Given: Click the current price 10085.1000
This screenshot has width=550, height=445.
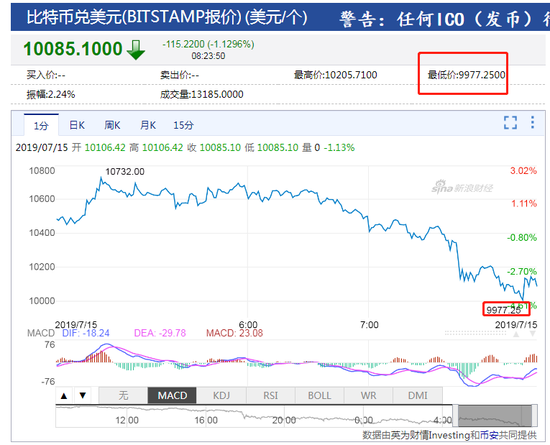Looking at the screenshot, I should pyautogui.click(x=73, y=49).
